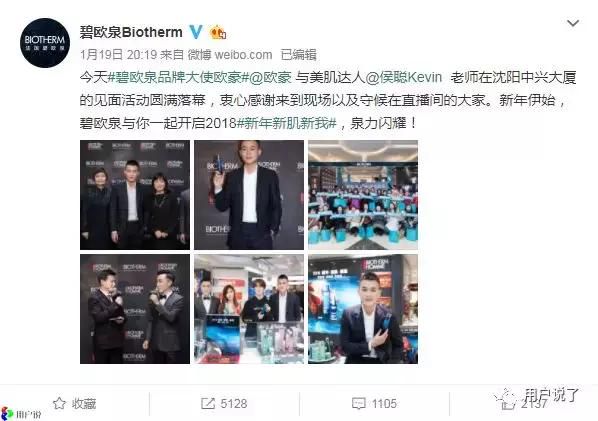Open mention @侯聪Kevin
The image size is (598, 421).
pos(403,77)
